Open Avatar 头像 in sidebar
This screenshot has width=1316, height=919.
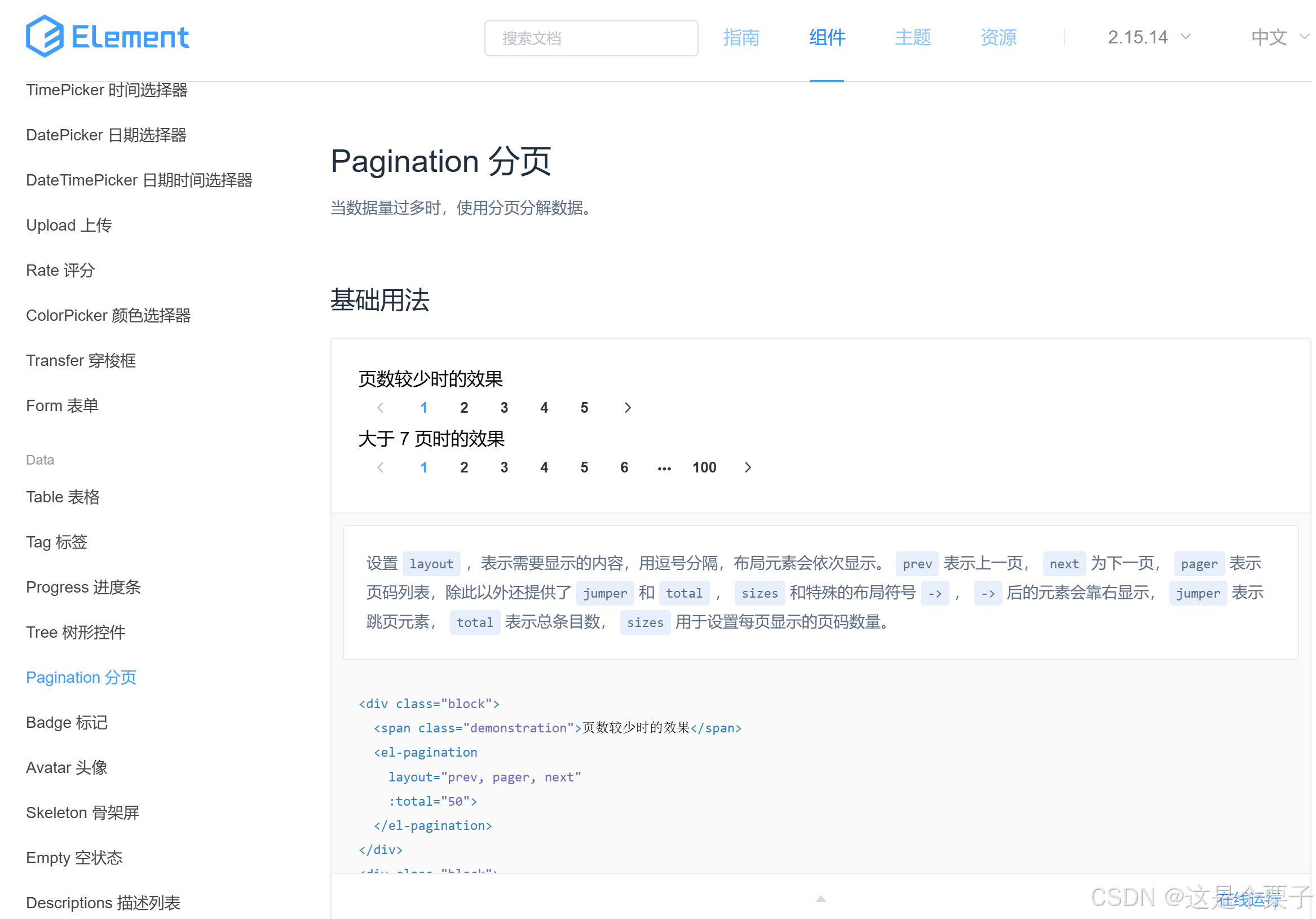point(67,768)
